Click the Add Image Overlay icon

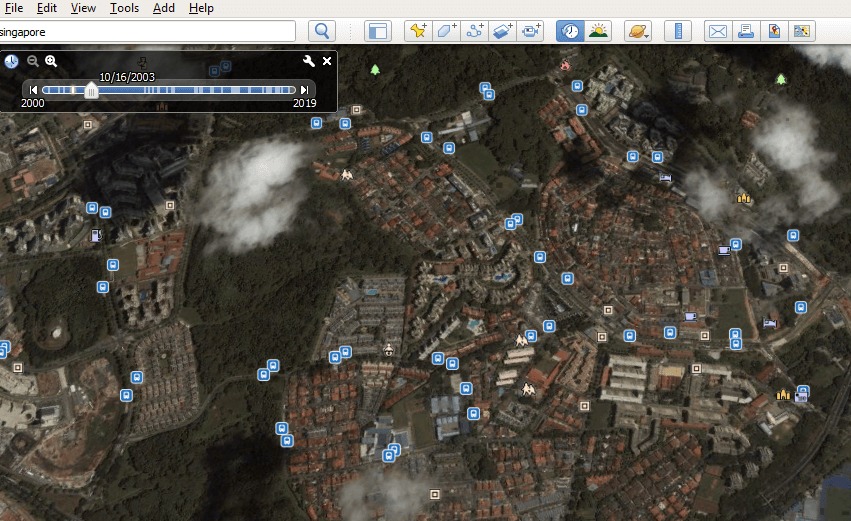pos(503,31)
